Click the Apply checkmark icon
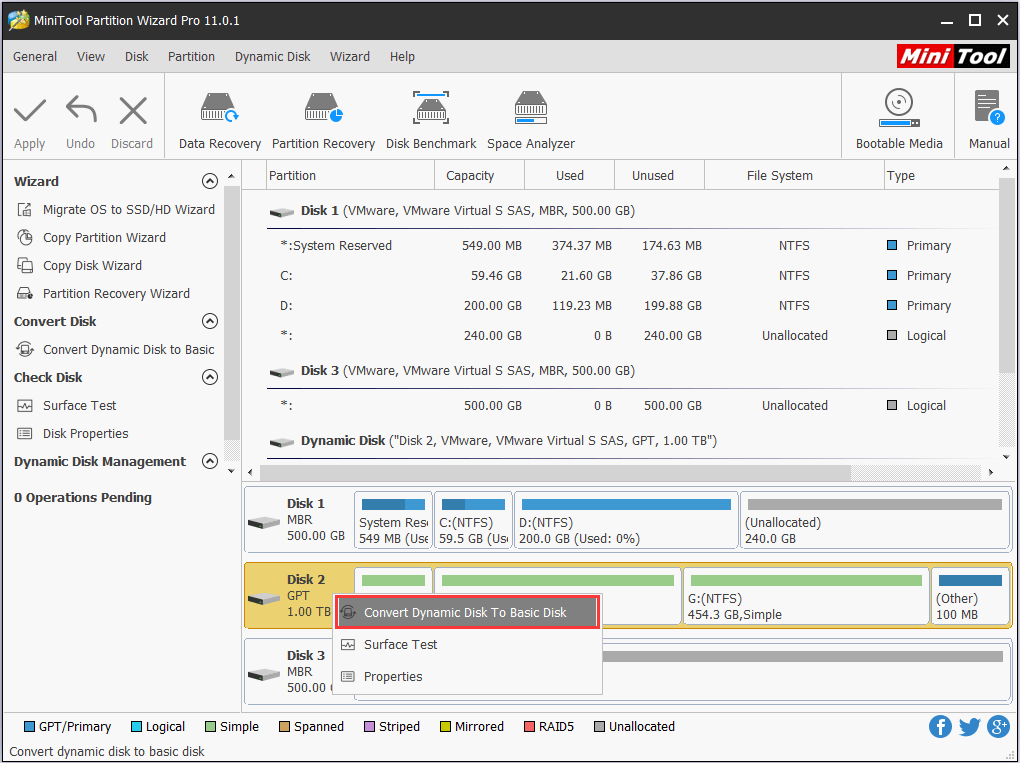 (x=30, y=111)
